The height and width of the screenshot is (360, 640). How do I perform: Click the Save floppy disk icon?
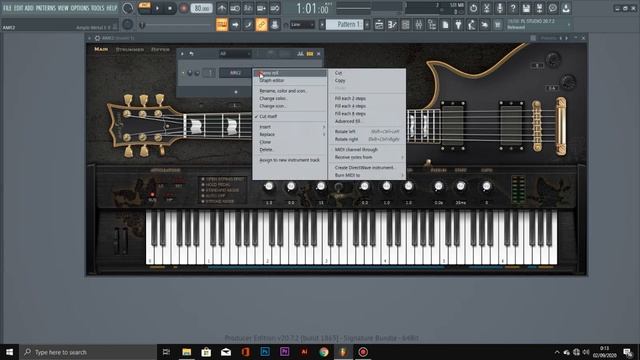(526, 8)
